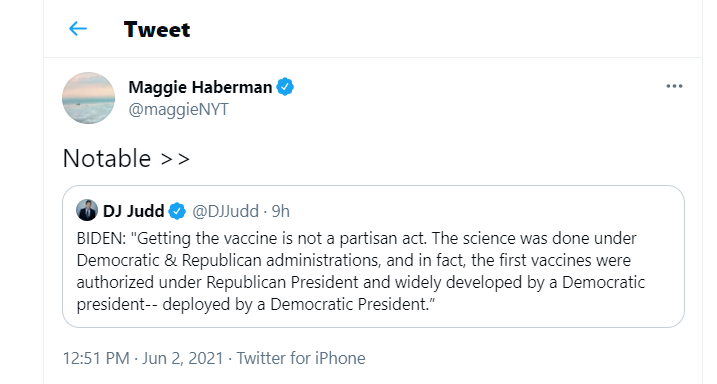Open the @maggieNYT handle link
The image size is (717, 384).
click(178, 110)
